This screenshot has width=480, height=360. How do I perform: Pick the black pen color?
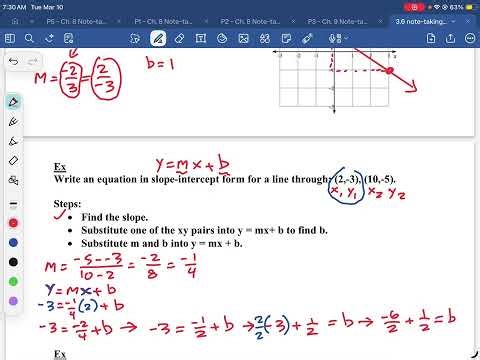pos(13,262)
